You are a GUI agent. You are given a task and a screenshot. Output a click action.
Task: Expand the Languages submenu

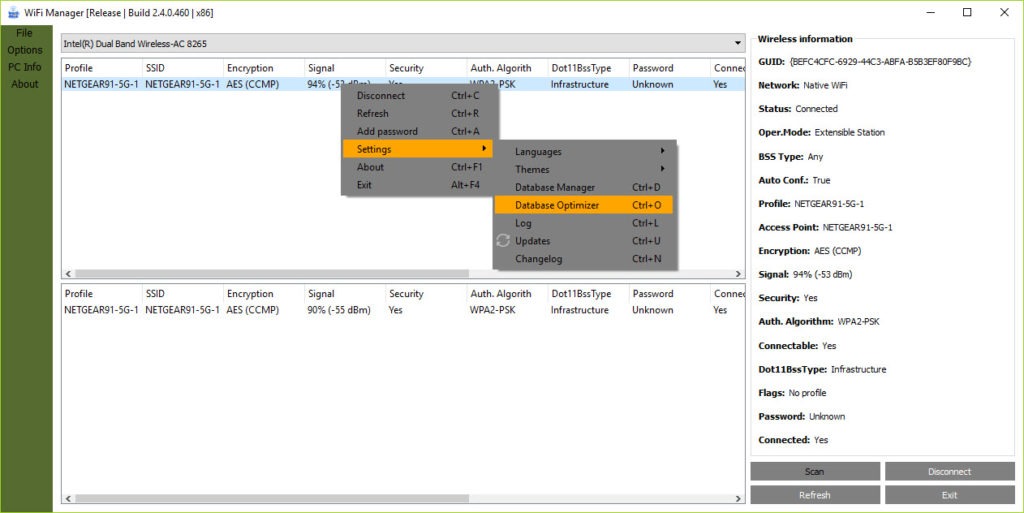coord(584,151)
